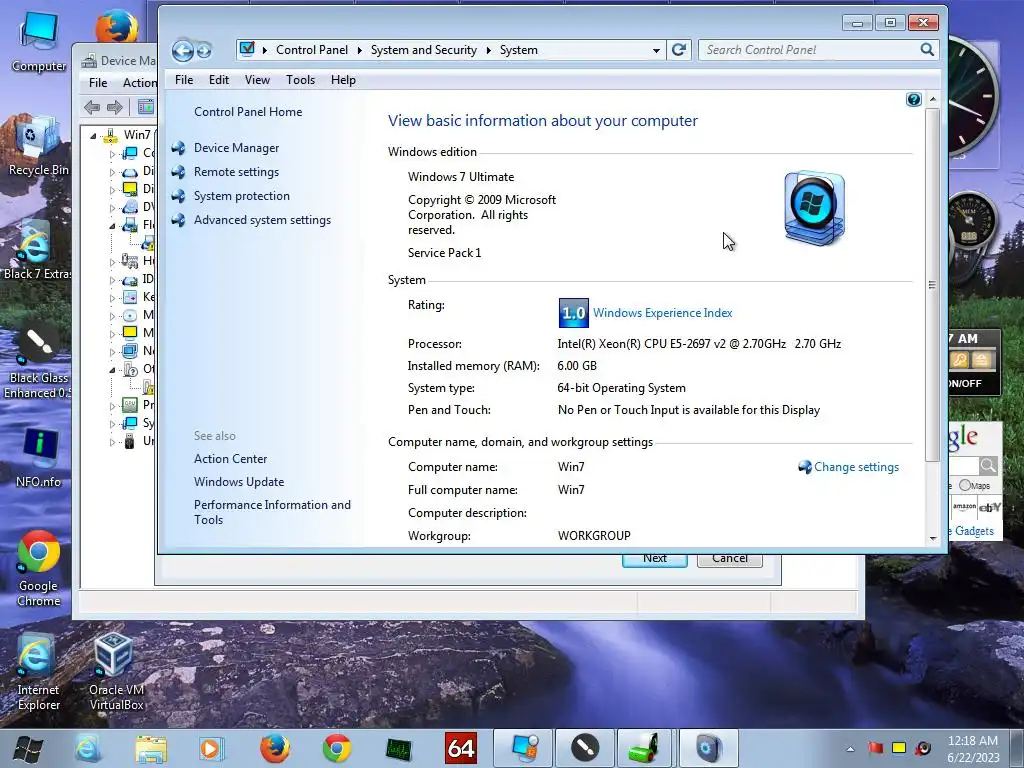Screen dimensions: 1024x768
Task: Open Action Center under See also
Action: [x=231, y=459]
